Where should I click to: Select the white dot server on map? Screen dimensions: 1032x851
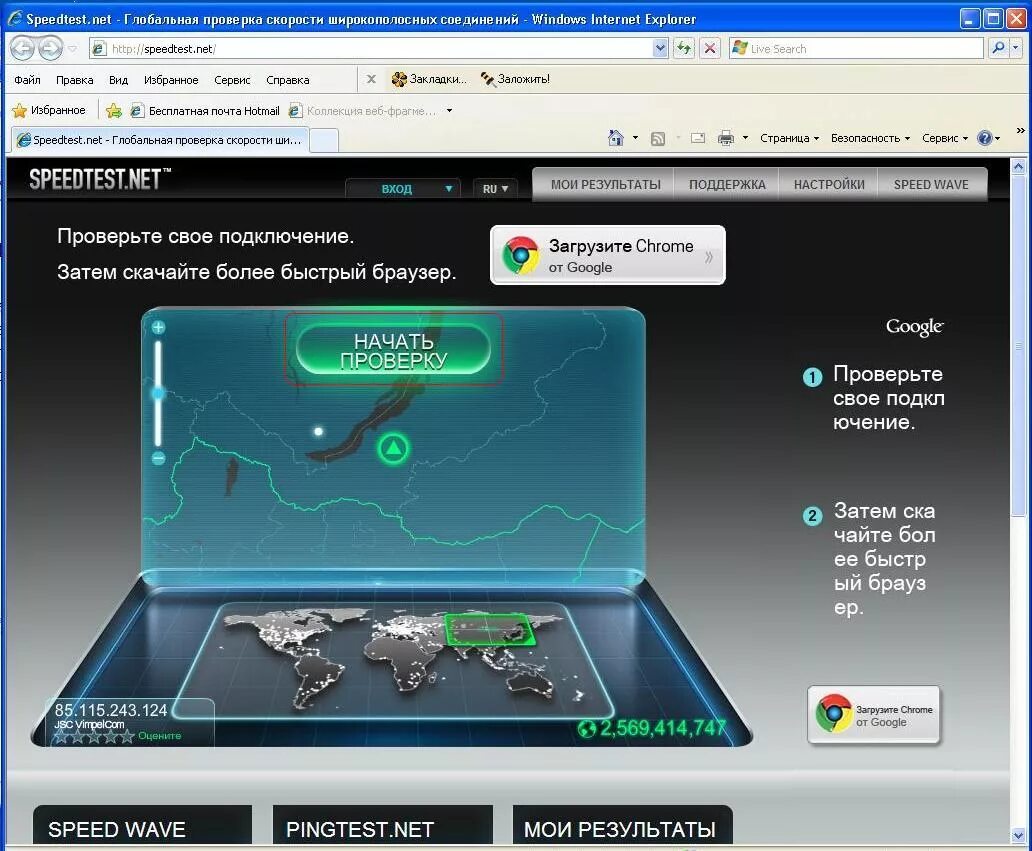pyautogui.click(x=319, y=432)
